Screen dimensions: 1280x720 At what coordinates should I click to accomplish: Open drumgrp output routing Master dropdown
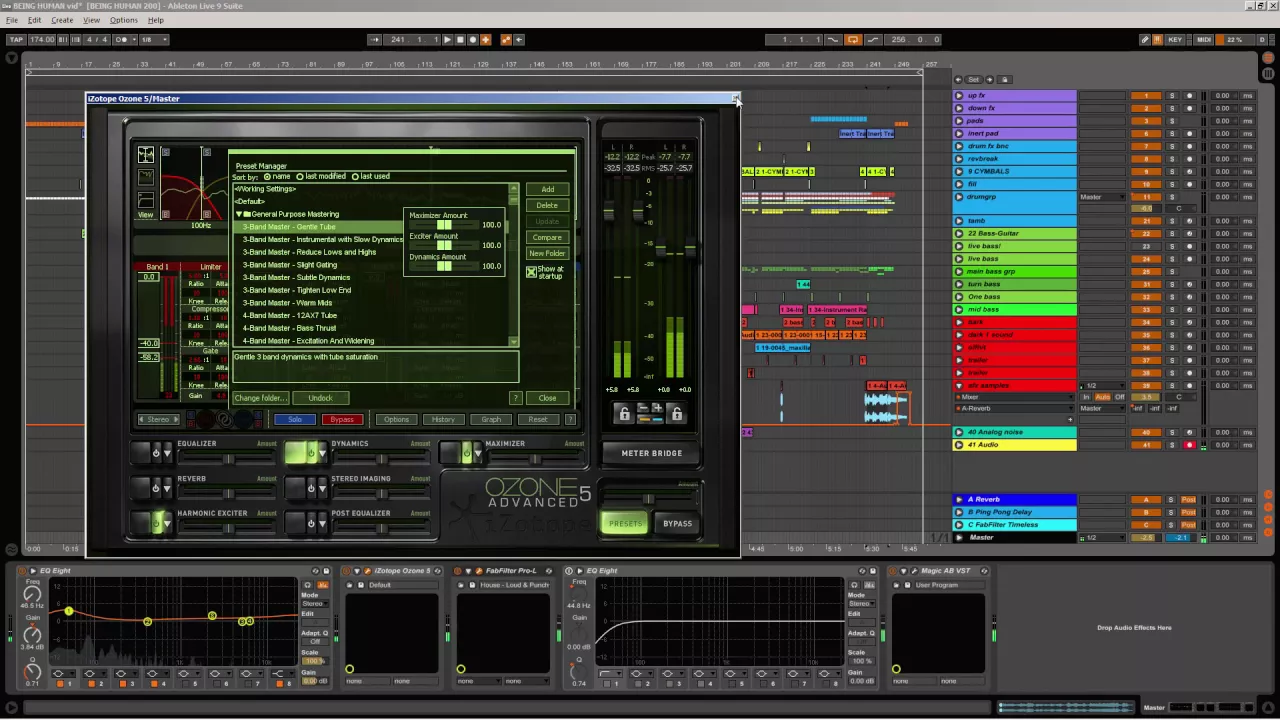click(1103, 197)
